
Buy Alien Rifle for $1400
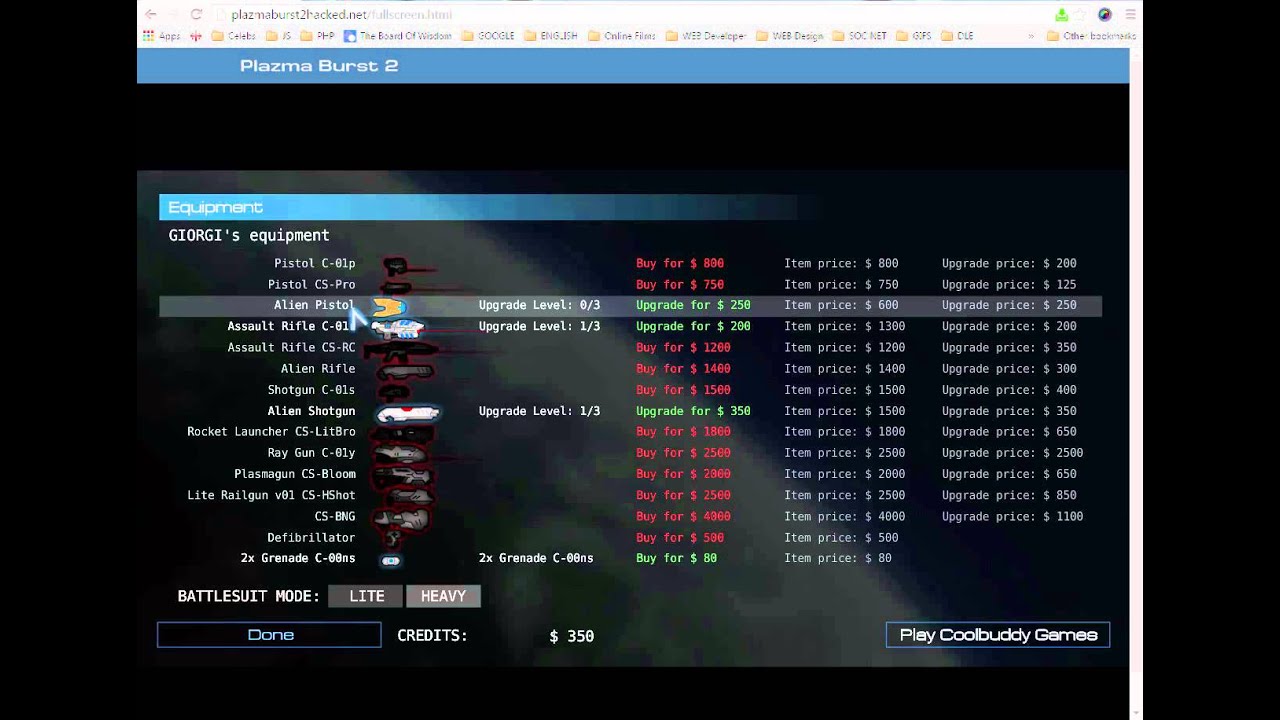(x=683, y=369)
